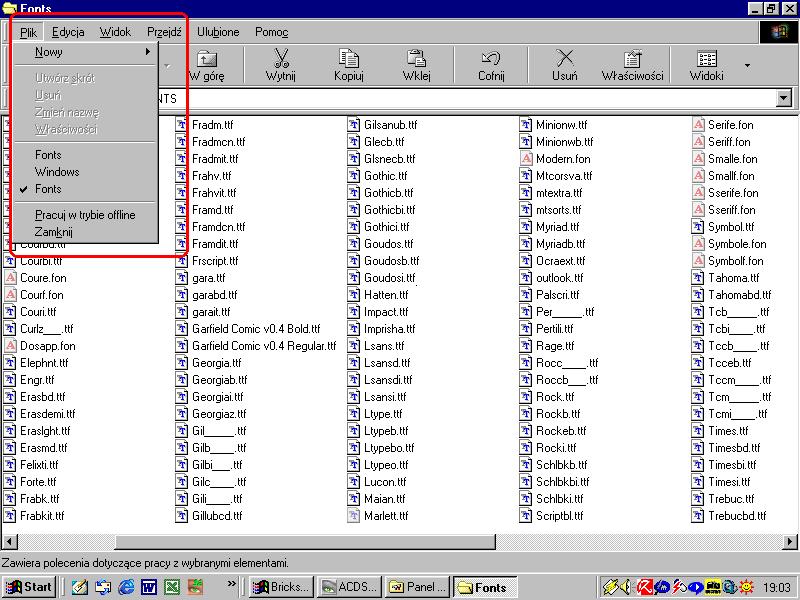The height and width of the screenshot is (600, 800).
Task: Expand the address bar dropdown
Action: [x=784, y=98]
